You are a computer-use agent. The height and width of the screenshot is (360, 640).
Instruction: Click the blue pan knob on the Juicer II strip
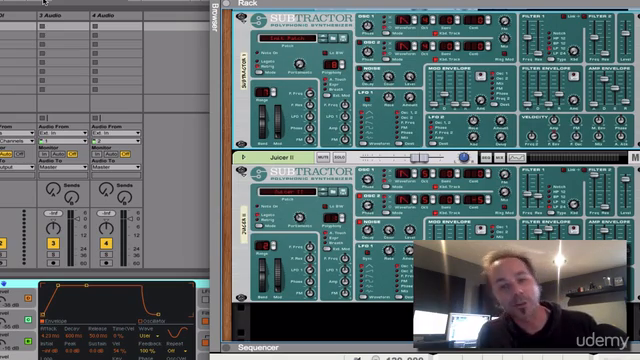464,157
